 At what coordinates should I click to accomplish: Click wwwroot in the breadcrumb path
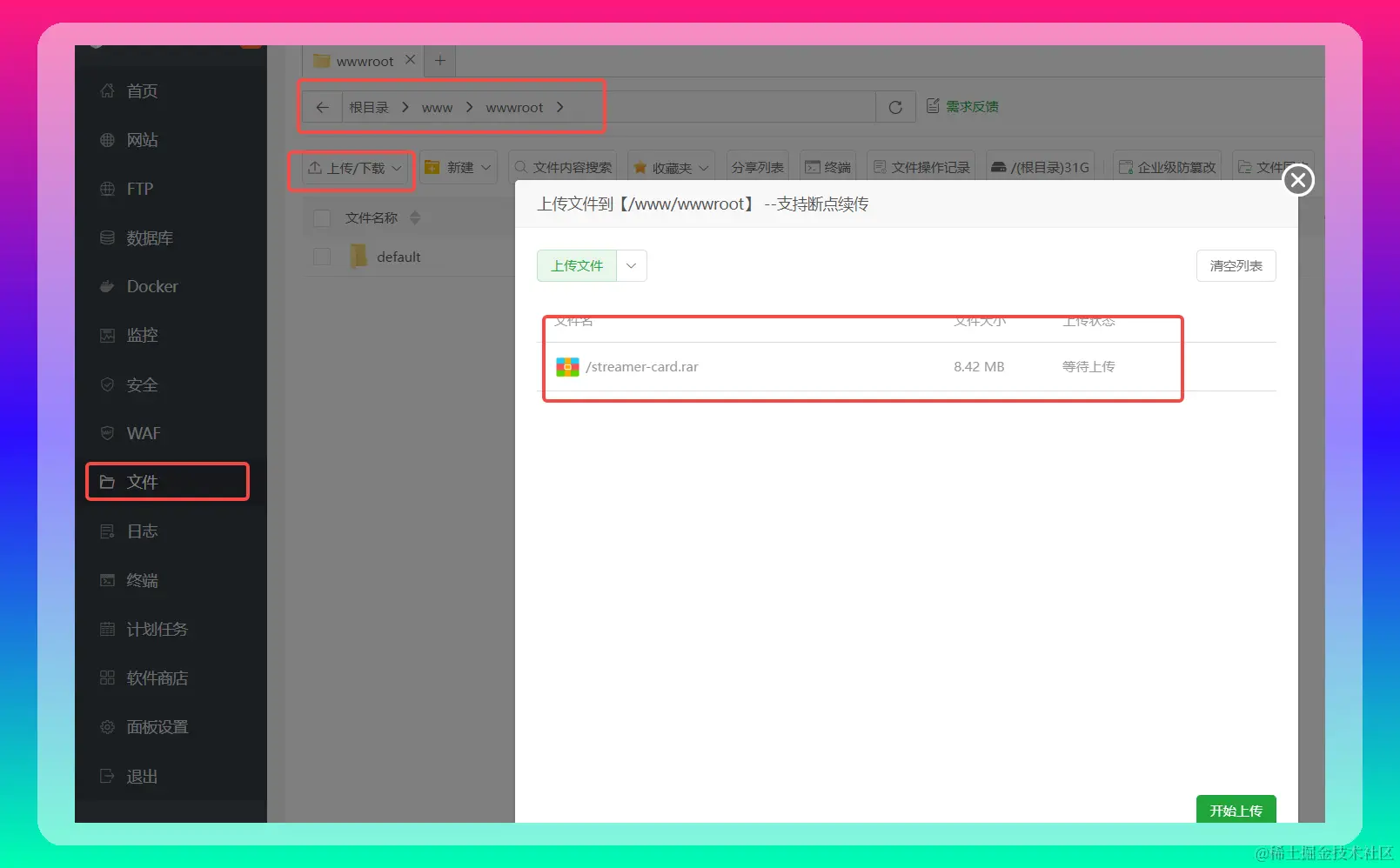[514, 108]
